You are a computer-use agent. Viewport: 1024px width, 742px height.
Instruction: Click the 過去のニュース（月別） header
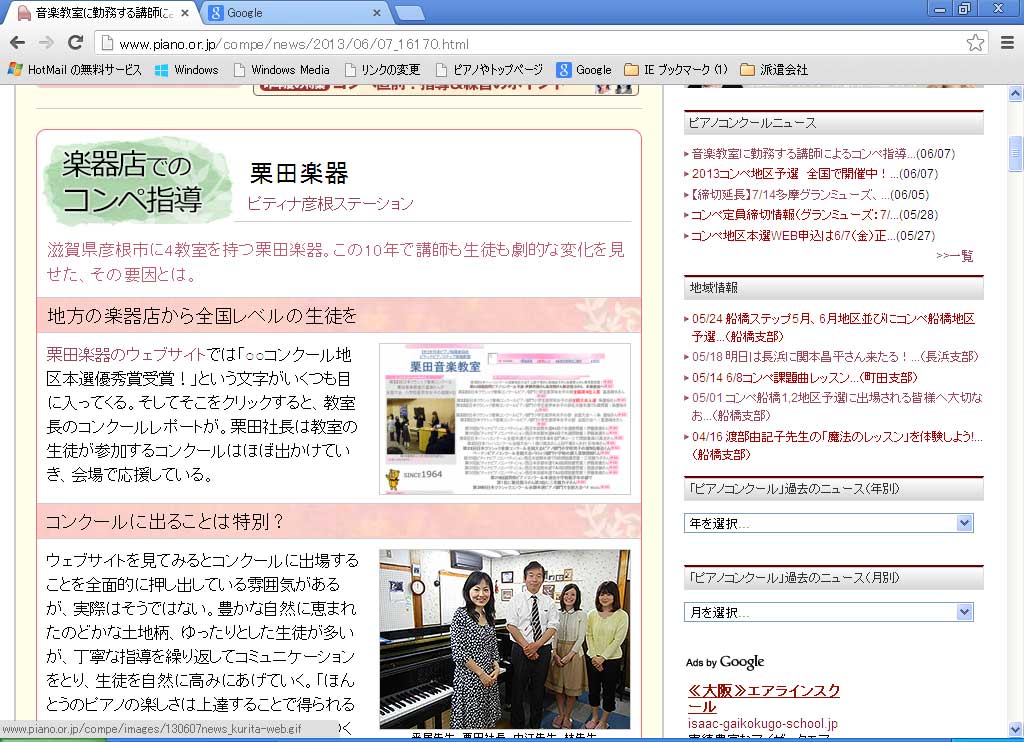[833, 577]
